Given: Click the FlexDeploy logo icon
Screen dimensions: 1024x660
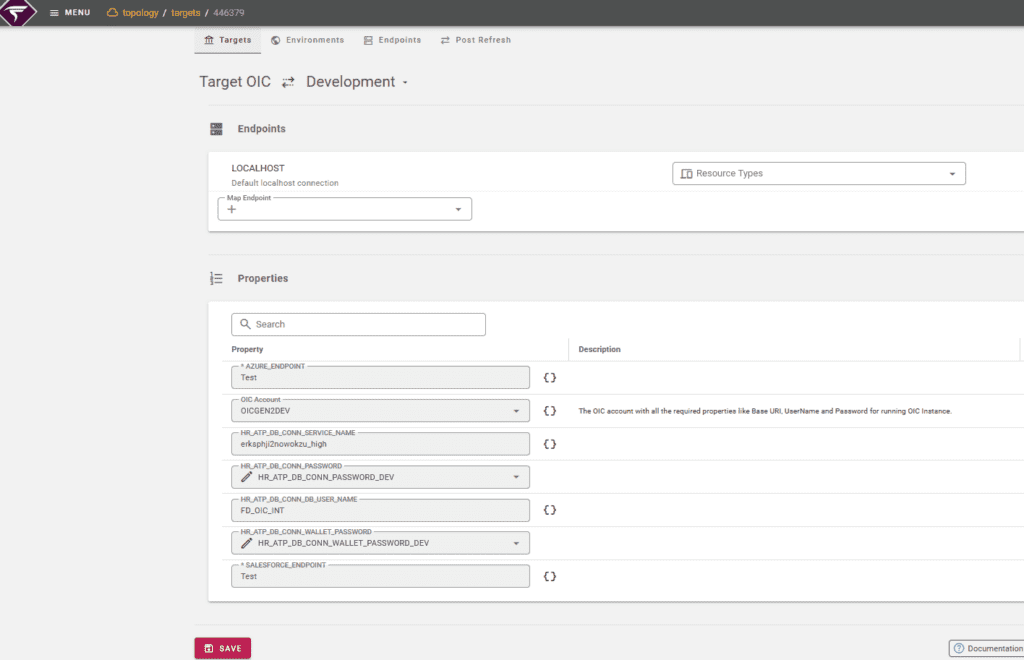Looking at the screenshot, I should [18, 12].
